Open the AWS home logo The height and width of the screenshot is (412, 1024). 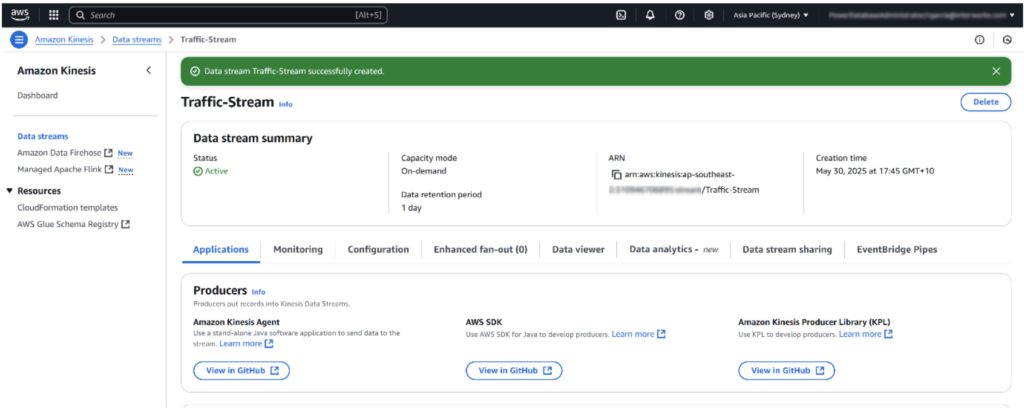pyautogui.click(x=20, y=14)
